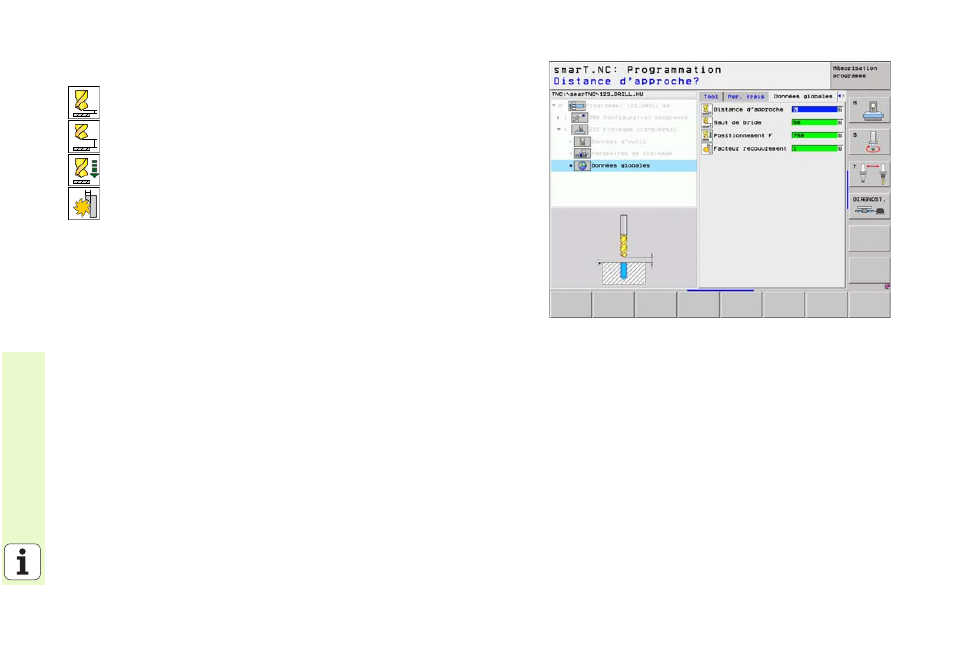
Task: Select the Paramètres de fraisage tree row
Action: coord(624,153)
